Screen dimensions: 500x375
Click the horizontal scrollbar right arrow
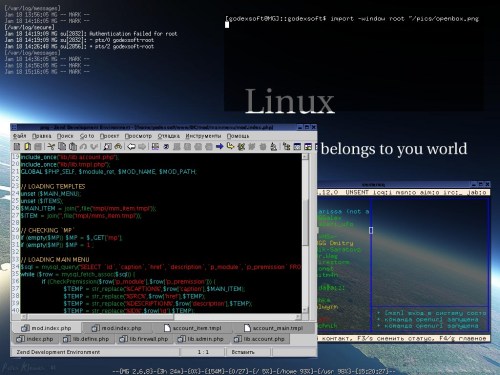(x=298, y=317)
